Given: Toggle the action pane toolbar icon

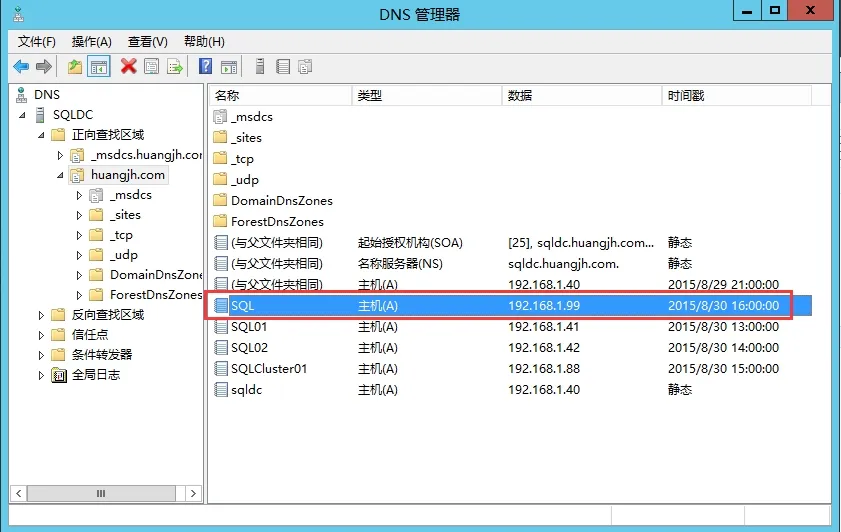Looking at the screenshot, I should 229,66.
